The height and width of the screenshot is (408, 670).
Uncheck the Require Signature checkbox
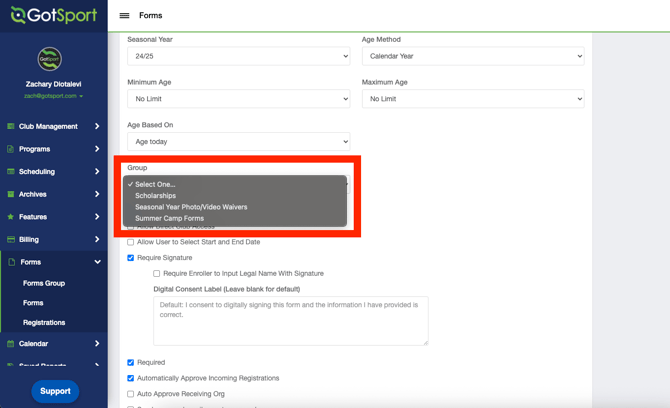point(131,258)
